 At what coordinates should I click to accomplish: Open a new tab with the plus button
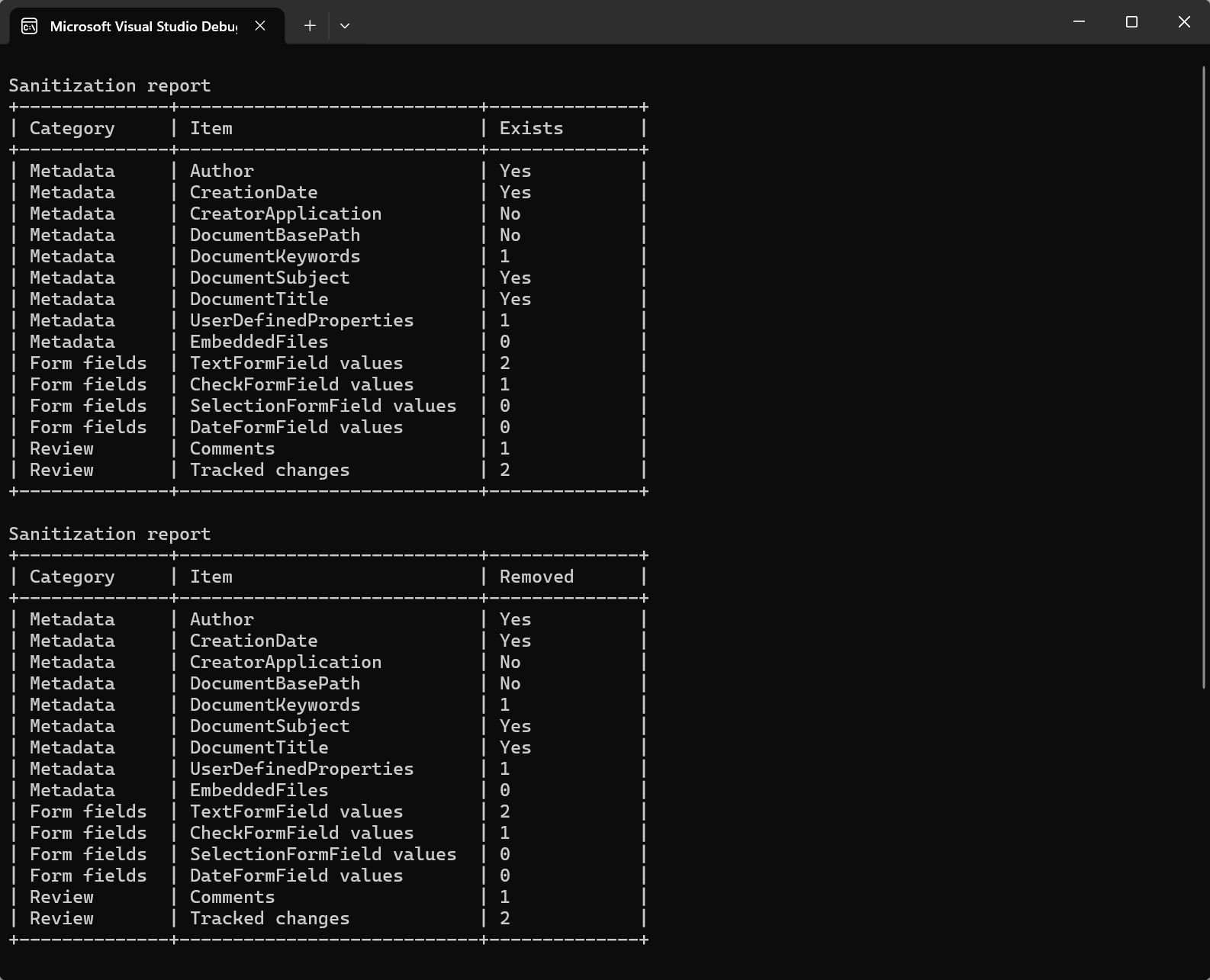[310, 26]
